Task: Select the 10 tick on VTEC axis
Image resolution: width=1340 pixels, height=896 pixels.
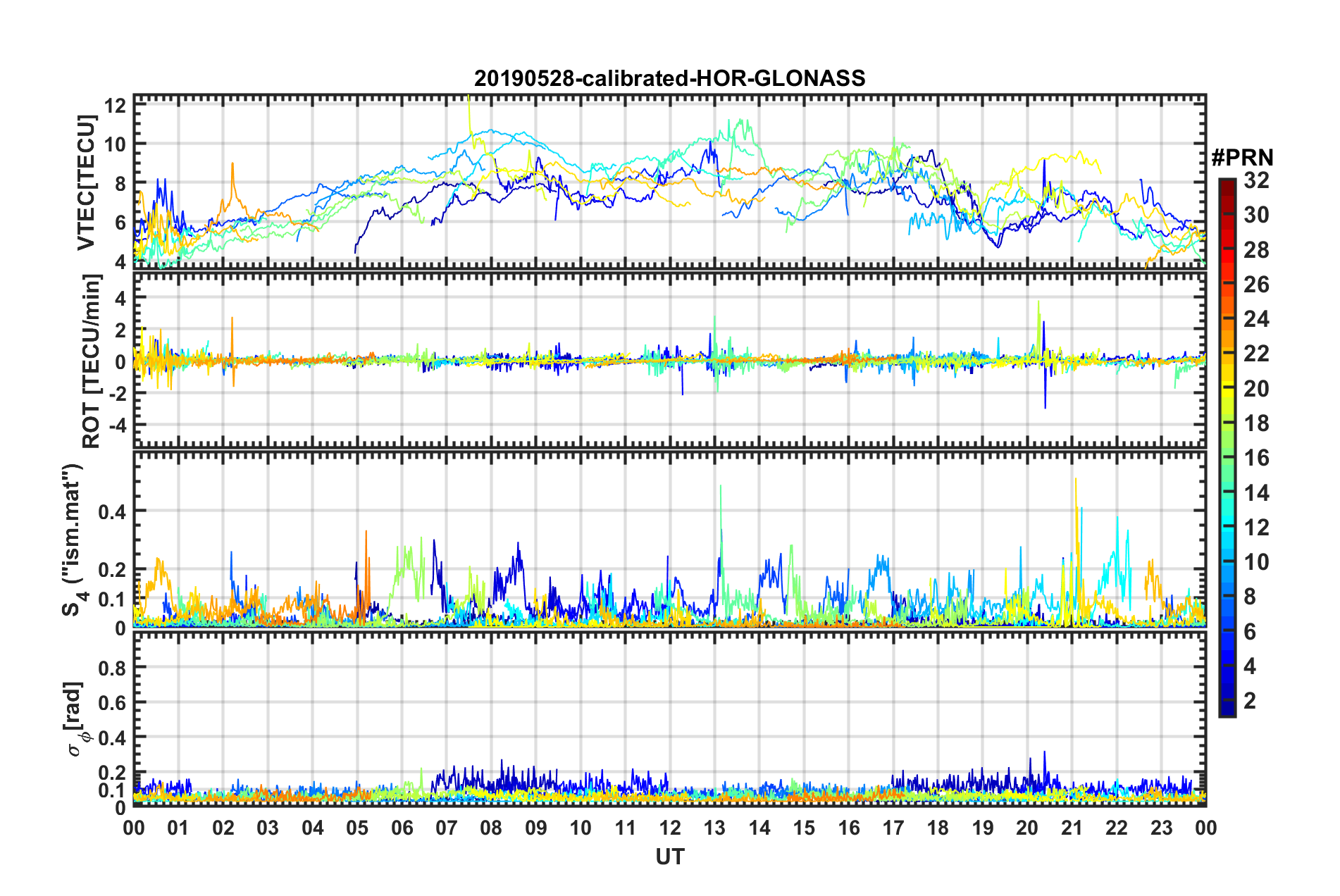Action: point(115,144)
